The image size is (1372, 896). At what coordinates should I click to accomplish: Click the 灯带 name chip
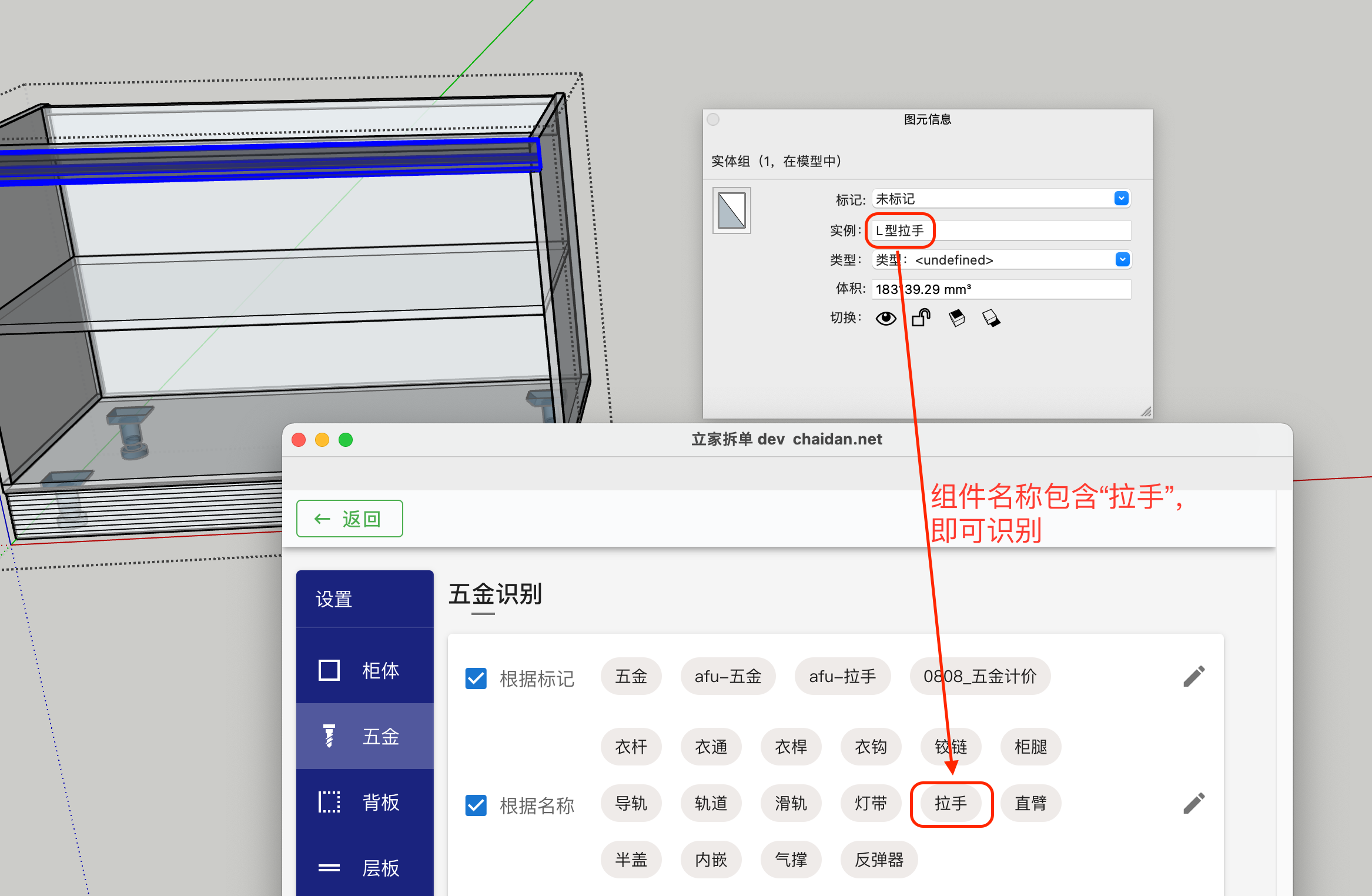click(x=871, y=803)
